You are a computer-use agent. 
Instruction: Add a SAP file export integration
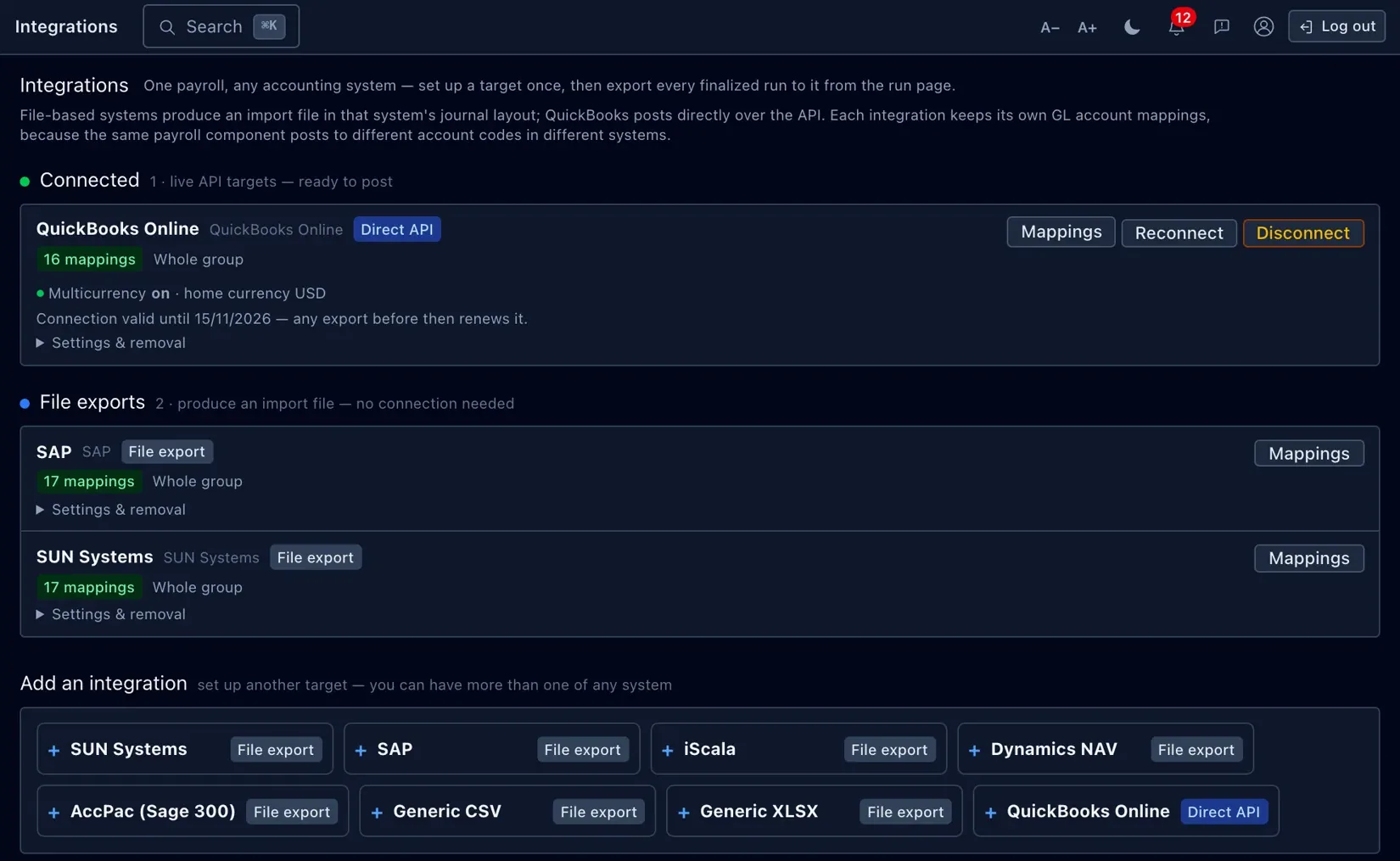[x=492, y=749]
